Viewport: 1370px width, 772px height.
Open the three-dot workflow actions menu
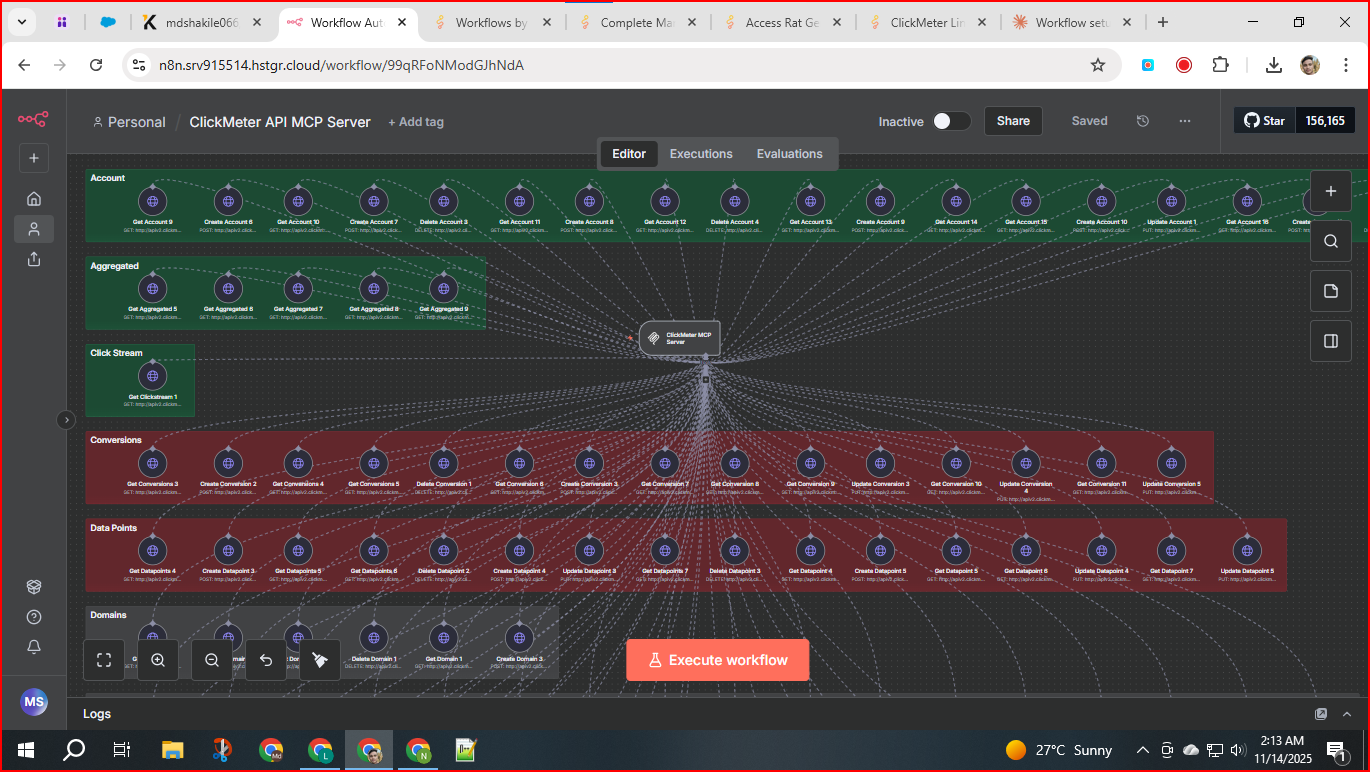1185,121
